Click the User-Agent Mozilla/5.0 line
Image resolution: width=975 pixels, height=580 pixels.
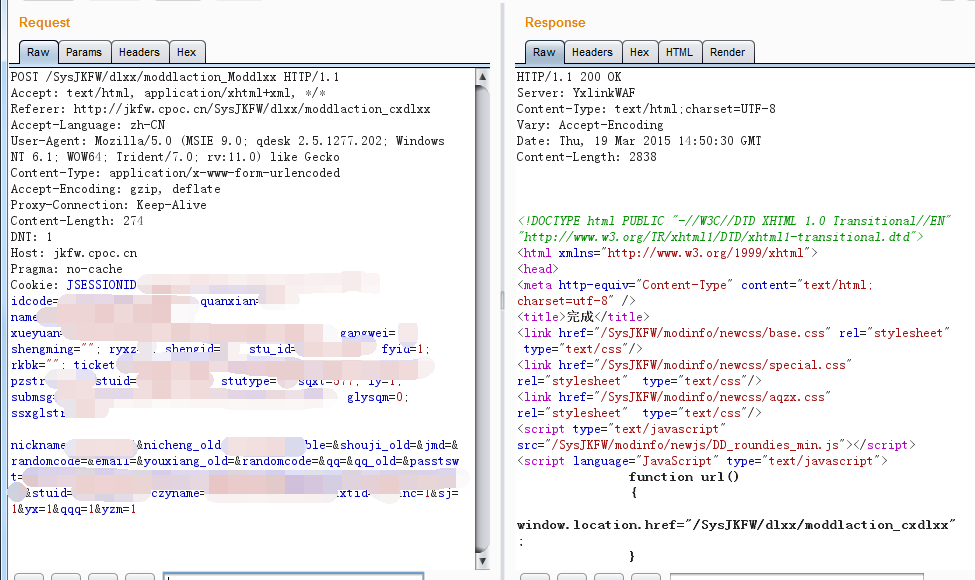(228, 141)
